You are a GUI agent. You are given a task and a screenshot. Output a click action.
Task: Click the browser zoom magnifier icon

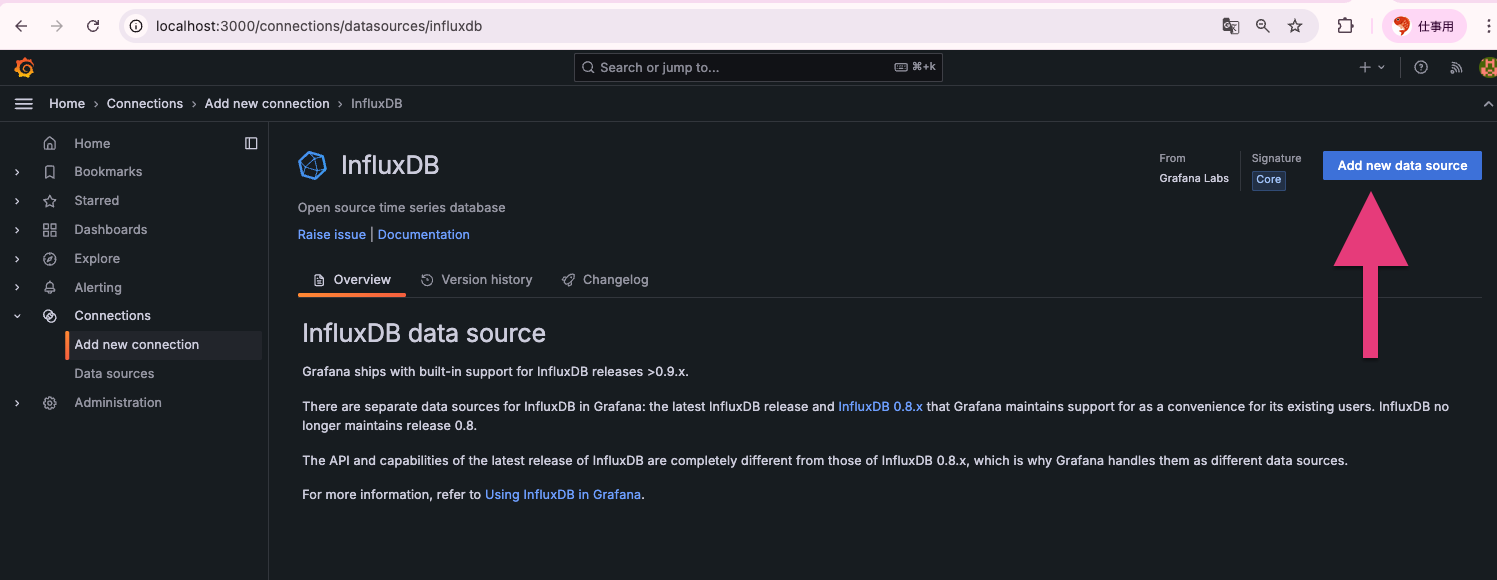[1263, 26]
